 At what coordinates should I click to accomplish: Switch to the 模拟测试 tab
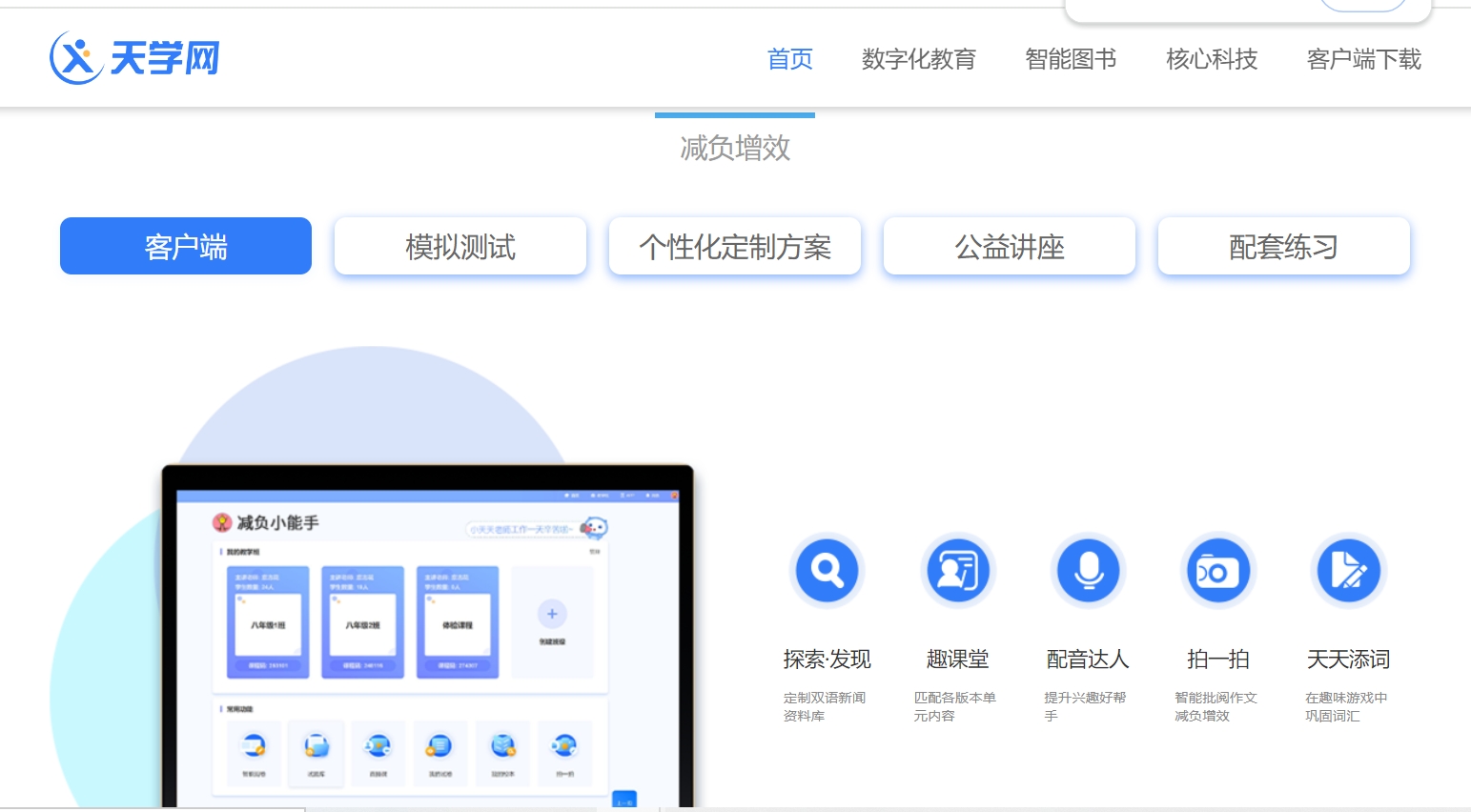[x=460, y=246]
